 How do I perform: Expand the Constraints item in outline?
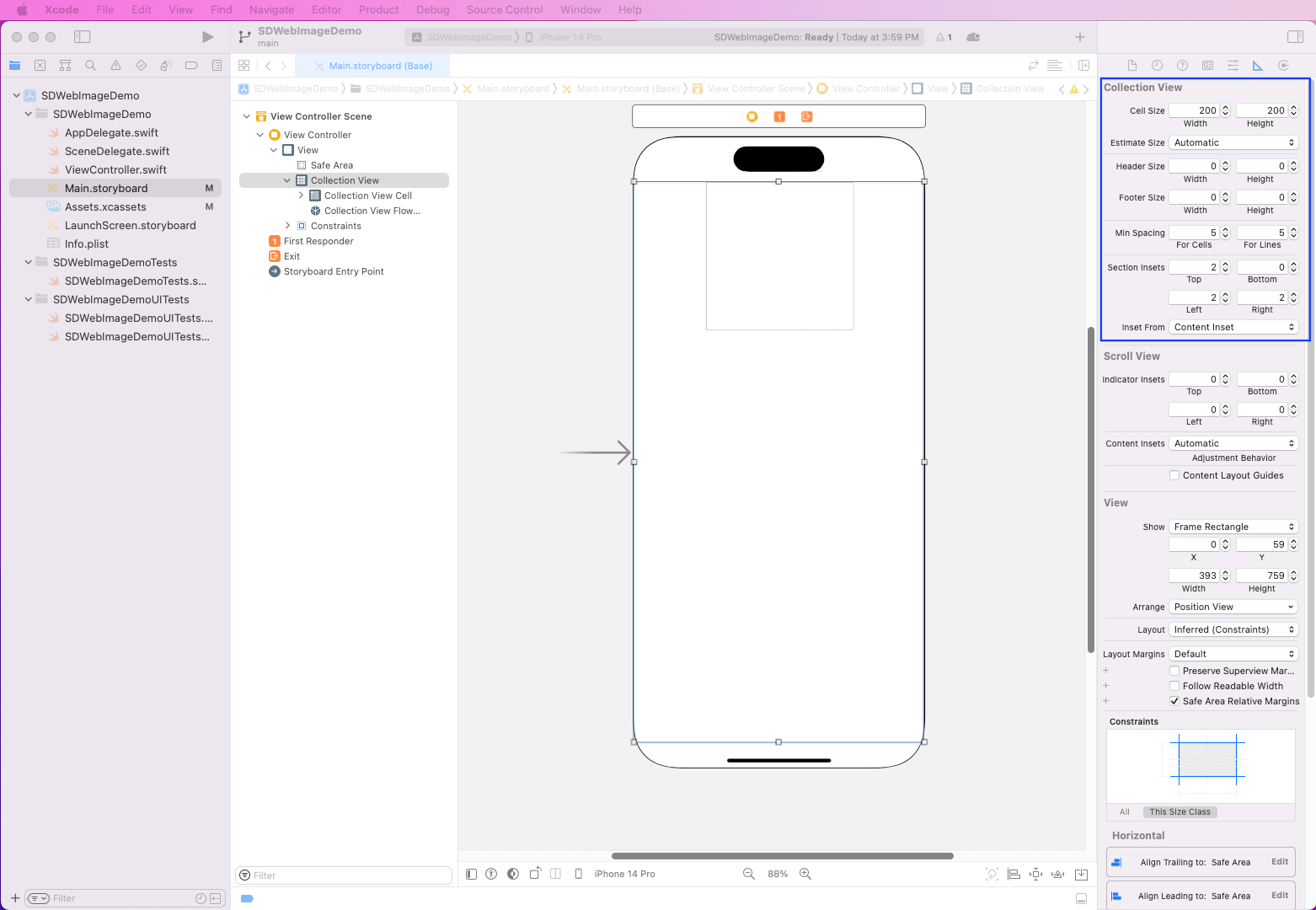click(288, 226)
